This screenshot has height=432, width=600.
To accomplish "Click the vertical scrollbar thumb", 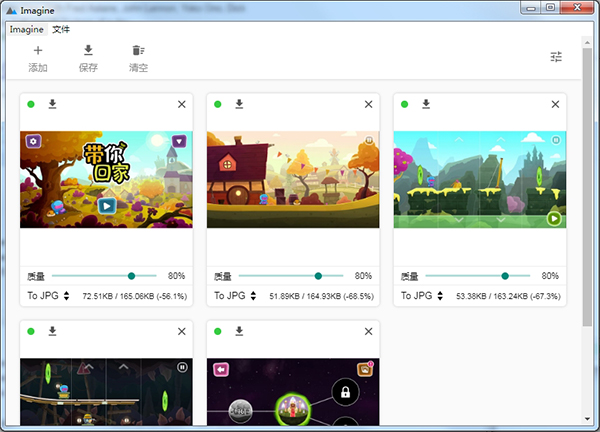I will point(587,187).
